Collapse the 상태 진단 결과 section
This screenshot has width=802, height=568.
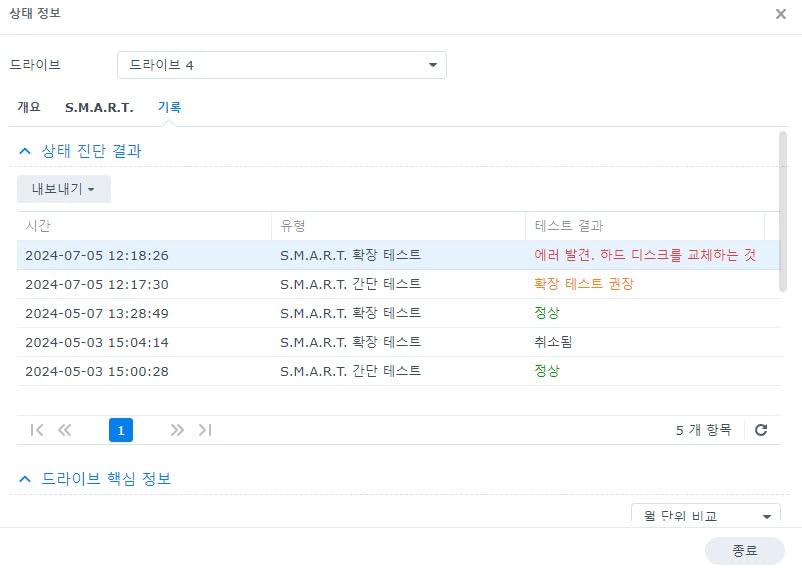point(25,151)
